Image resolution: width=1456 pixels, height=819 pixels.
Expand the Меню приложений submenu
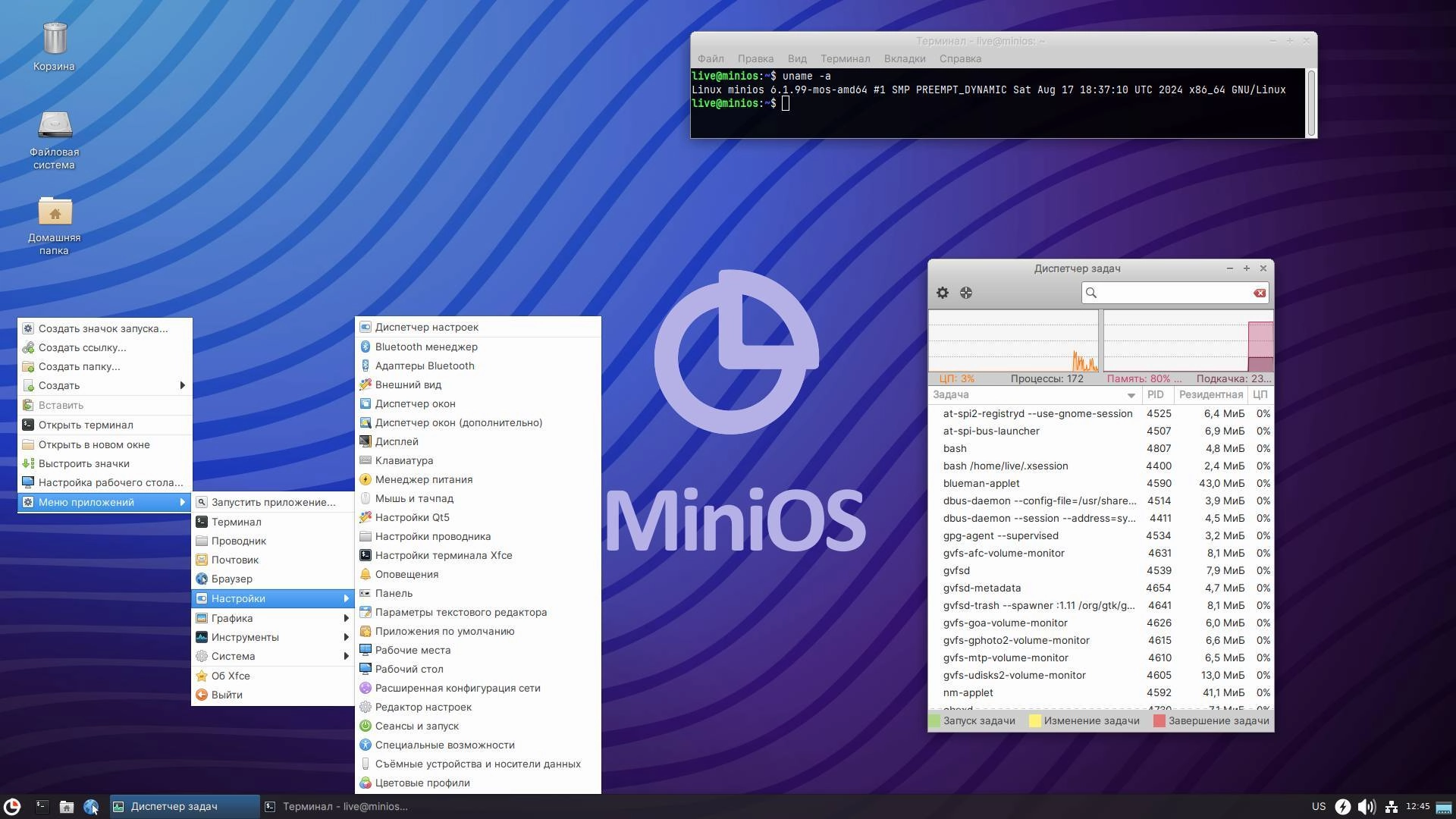(105, 502)
